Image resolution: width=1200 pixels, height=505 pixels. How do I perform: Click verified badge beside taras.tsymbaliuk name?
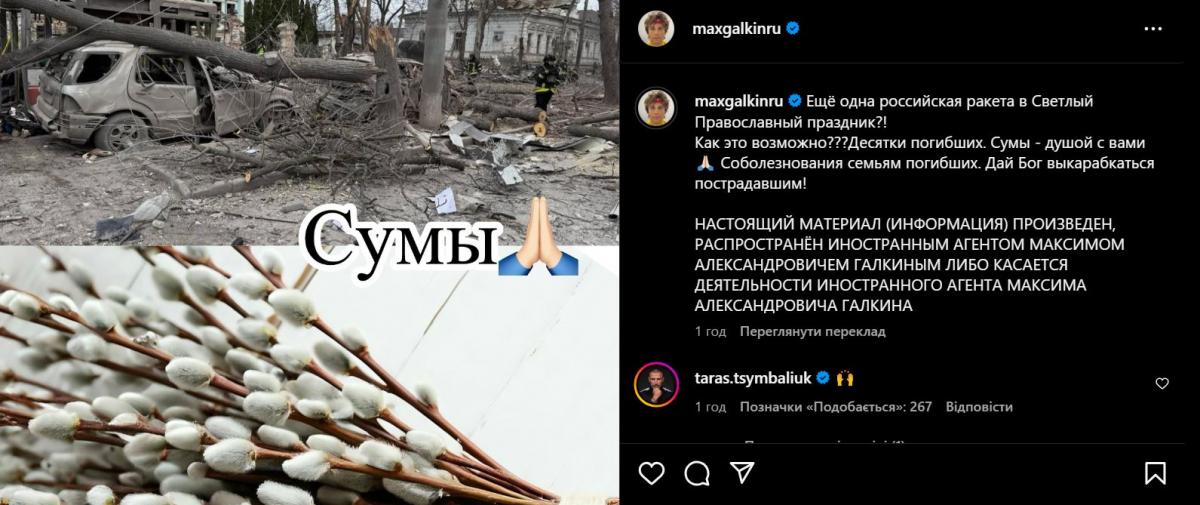coord(824,378)
